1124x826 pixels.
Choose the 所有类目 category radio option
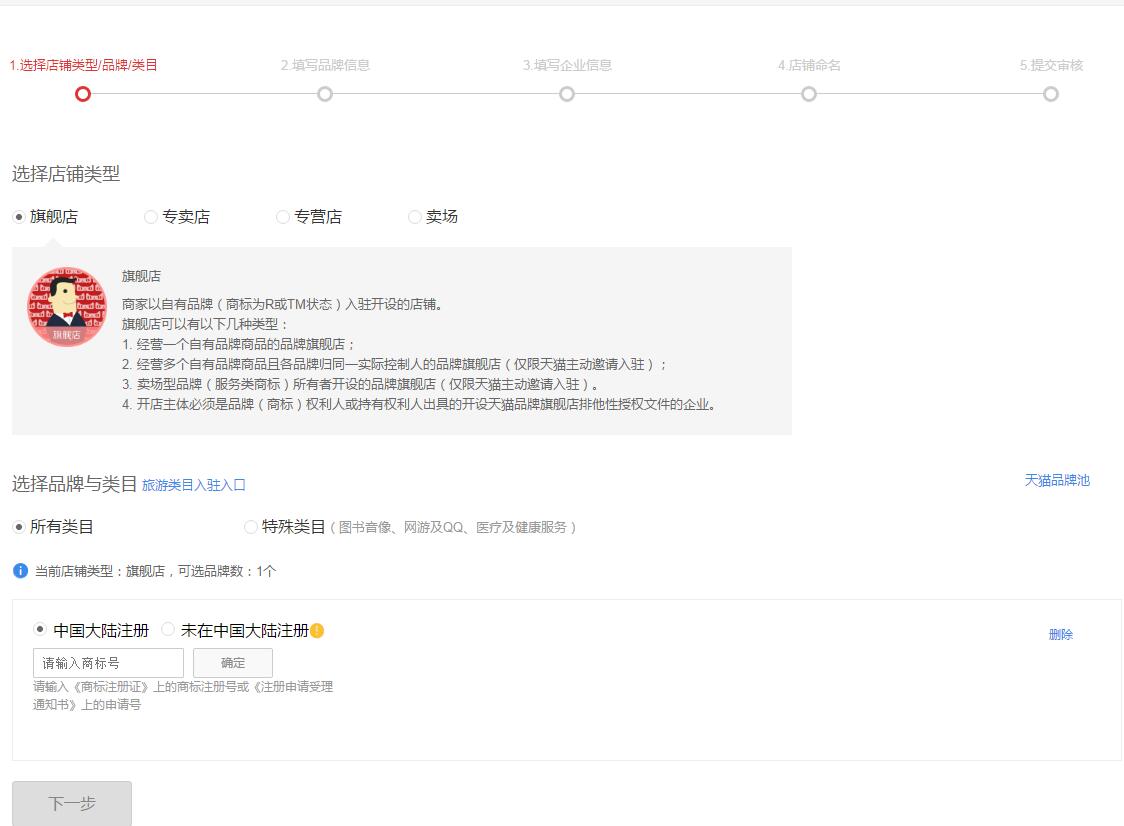(19, 527)
